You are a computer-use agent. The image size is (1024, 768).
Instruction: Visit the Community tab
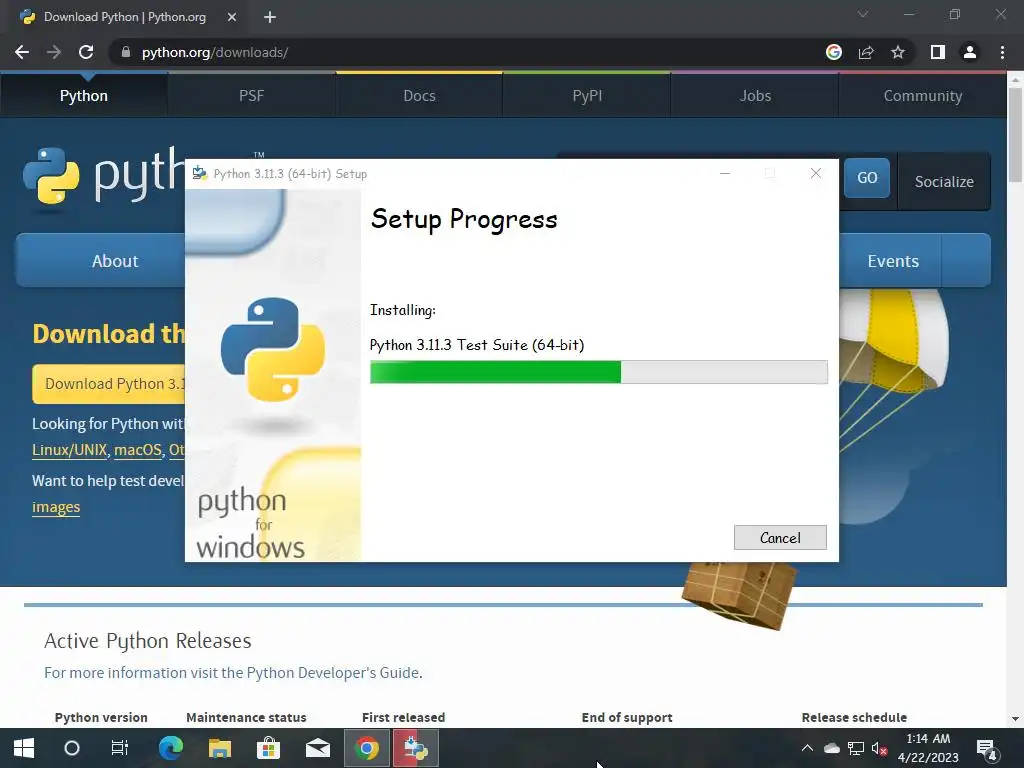pos(923,95)
